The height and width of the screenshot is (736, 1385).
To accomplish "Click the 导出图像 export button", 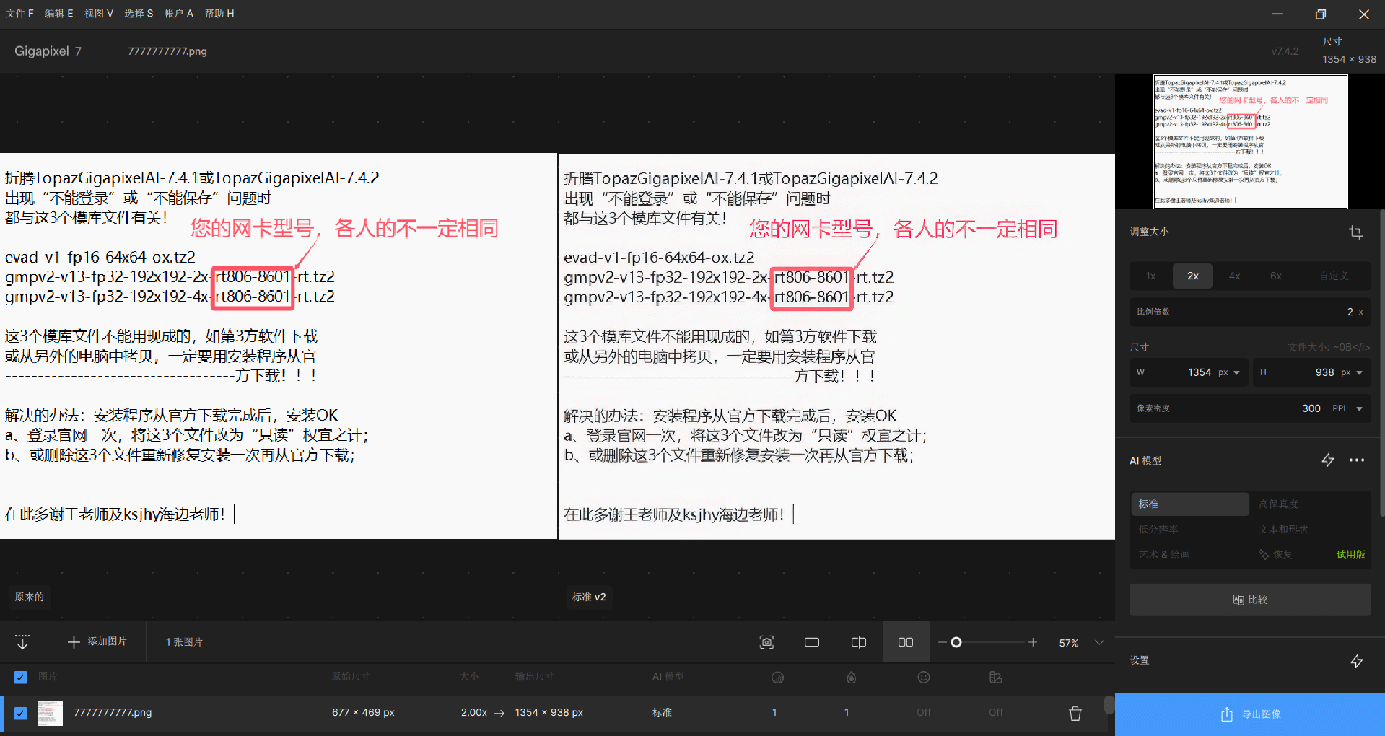I will pyautogui.click(x=1250, y=714).
